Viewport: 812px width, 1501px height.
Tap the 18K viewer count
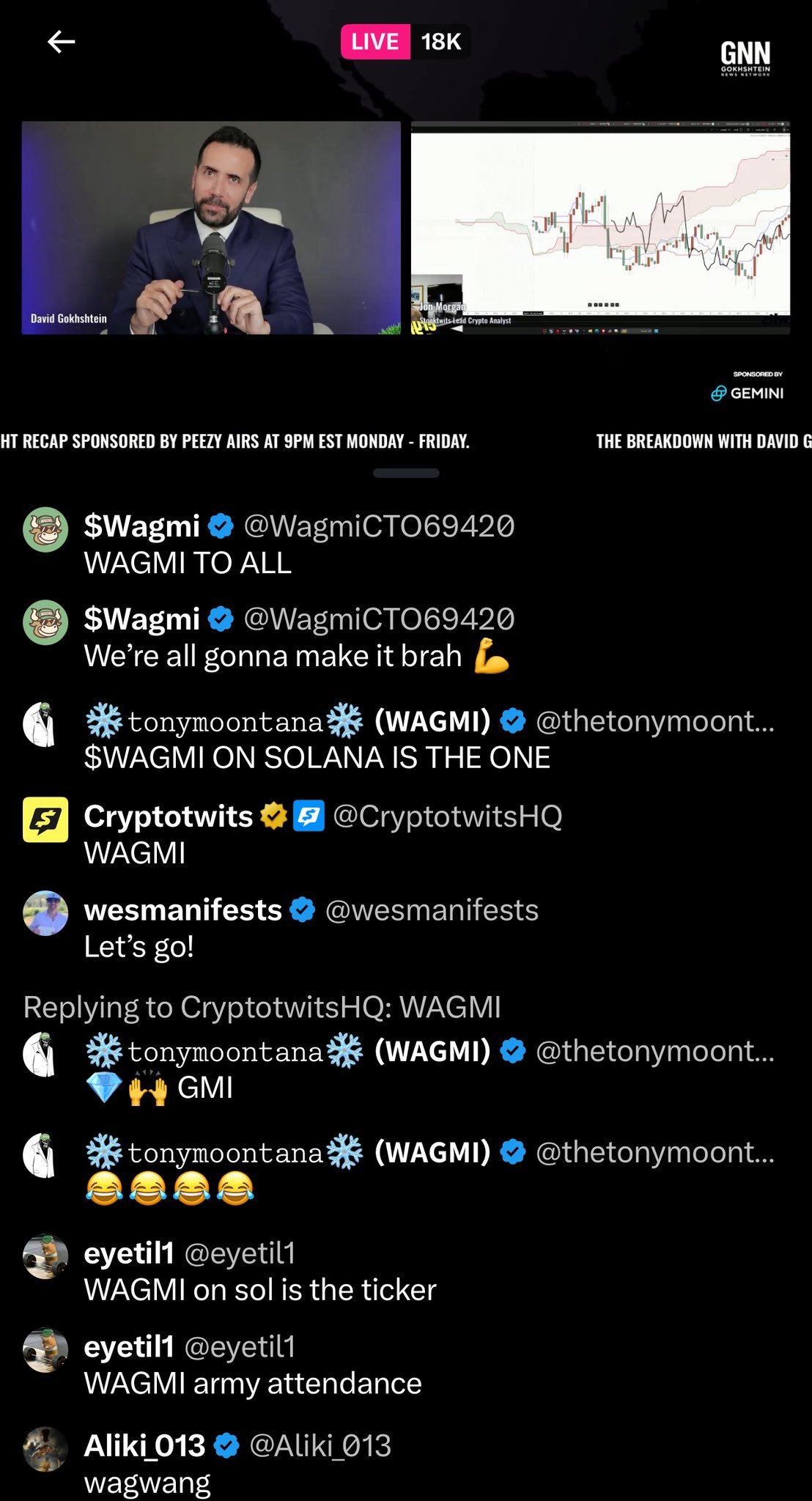point(440,42)
